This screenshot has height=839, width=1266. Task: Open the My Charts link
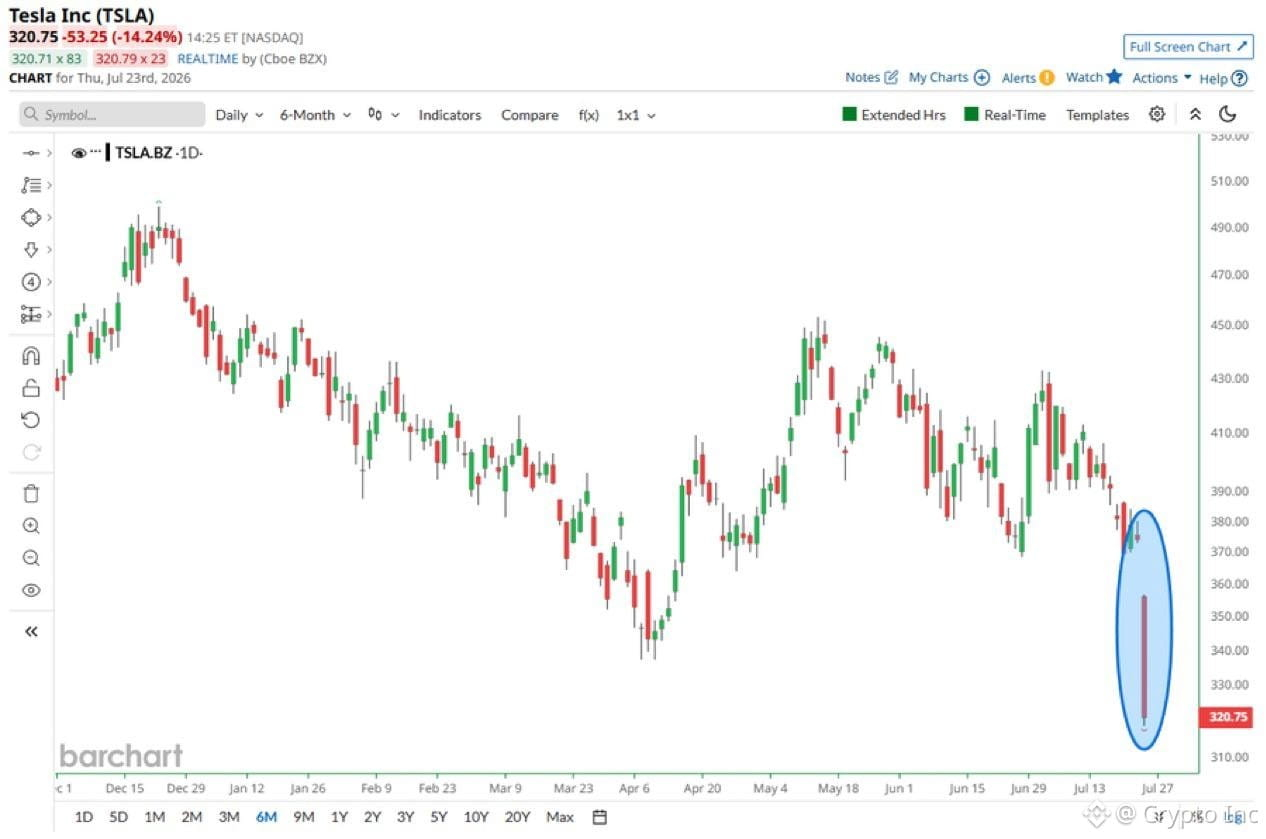point(949,77)
